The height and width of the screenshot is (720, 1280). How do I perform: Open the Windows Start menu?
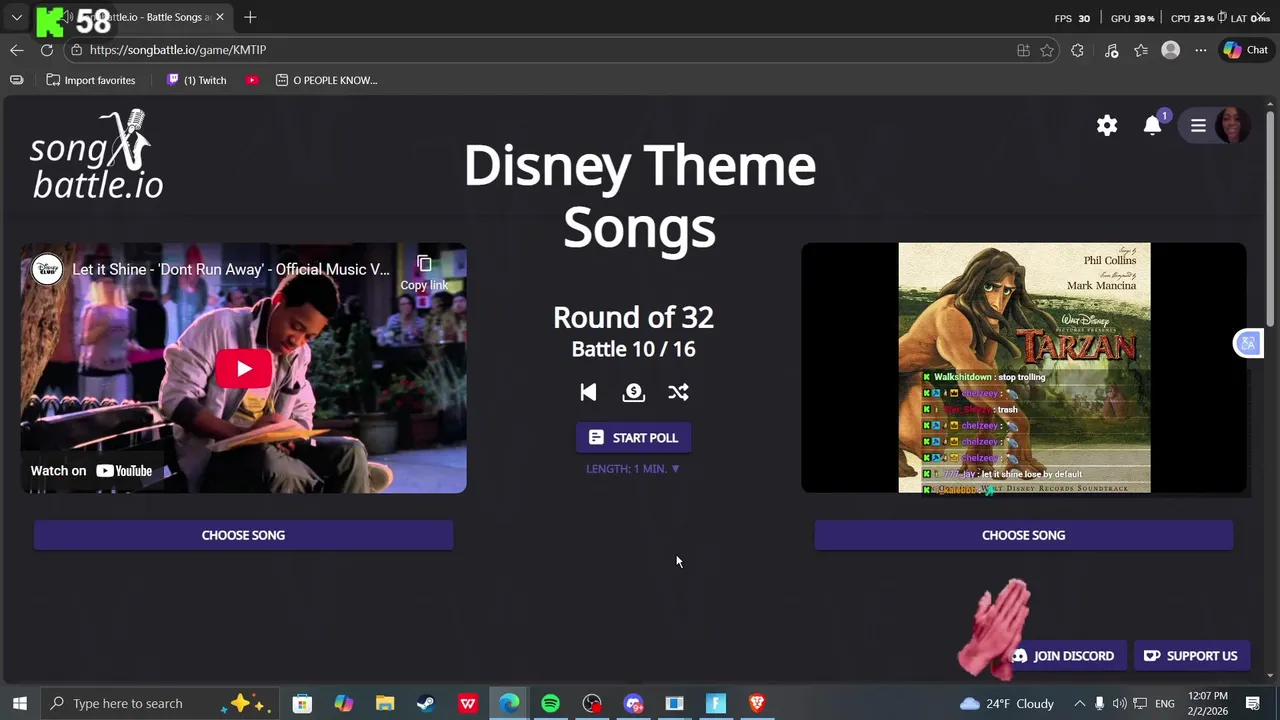point(19,703)
